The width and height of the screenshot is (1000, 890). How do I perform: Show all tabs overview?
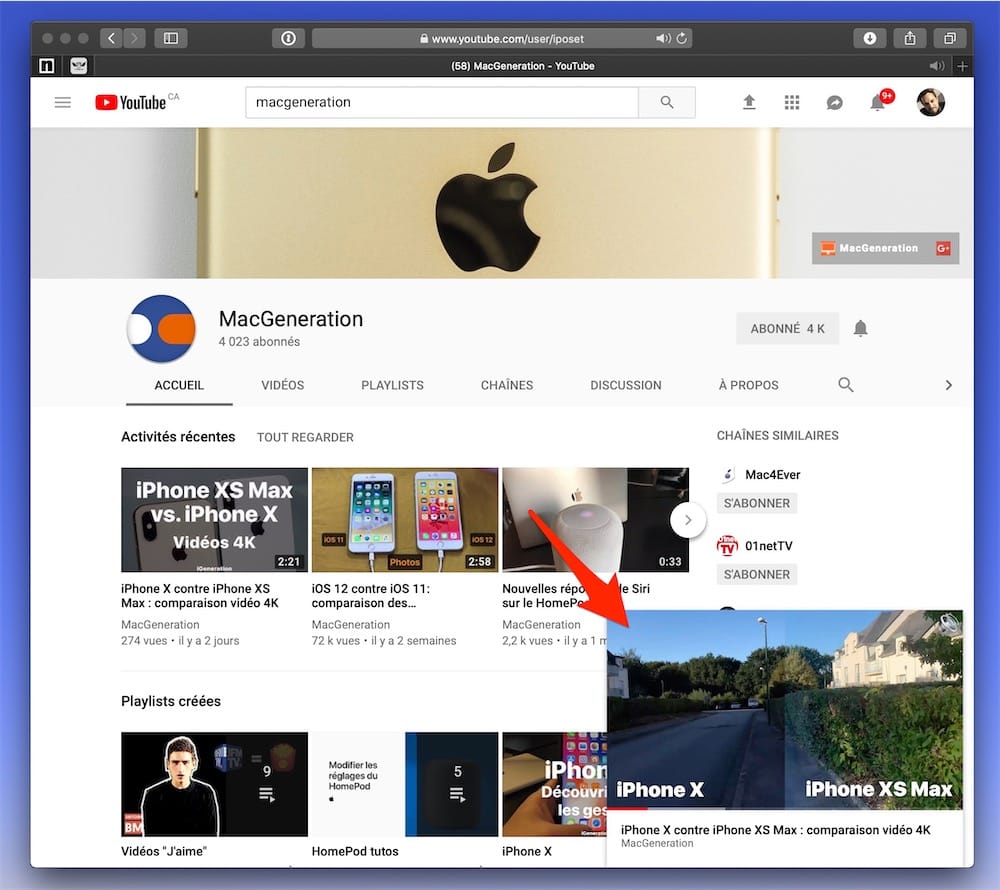pyautogui.click(x=950, y=38)
